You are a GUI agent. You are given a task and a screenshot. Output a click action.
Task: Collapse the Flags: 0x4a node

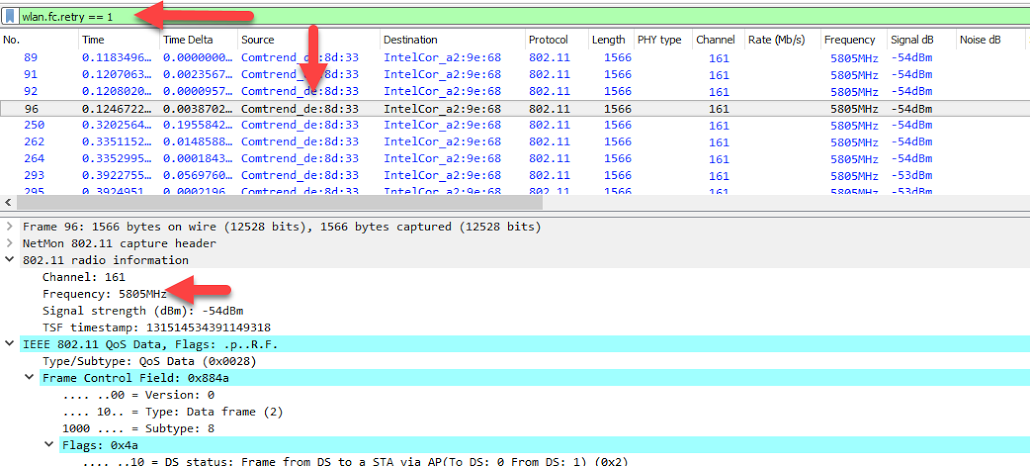(49, 445)
